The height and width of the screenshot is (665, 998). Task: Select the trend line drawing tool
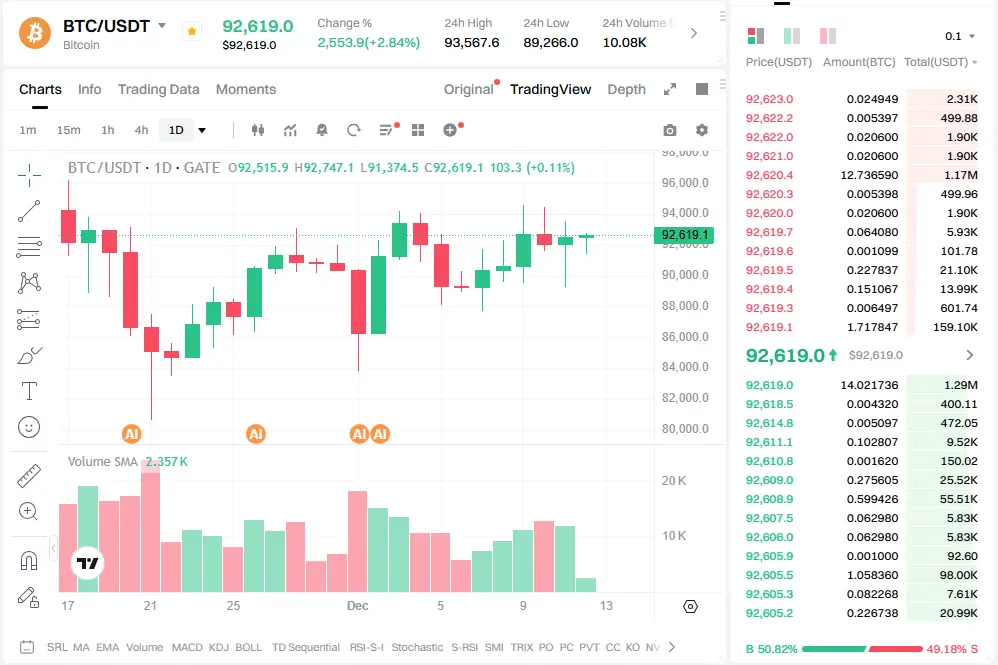(29, 211)
